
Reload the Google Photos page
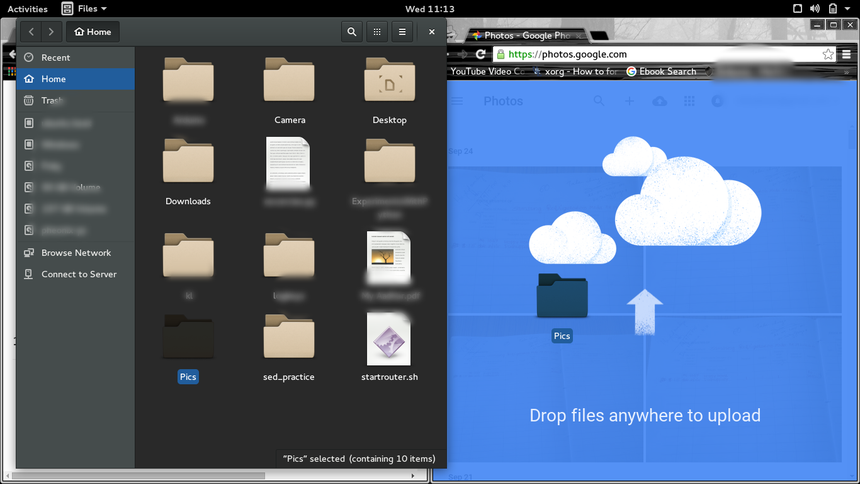(x=481, y=54)
